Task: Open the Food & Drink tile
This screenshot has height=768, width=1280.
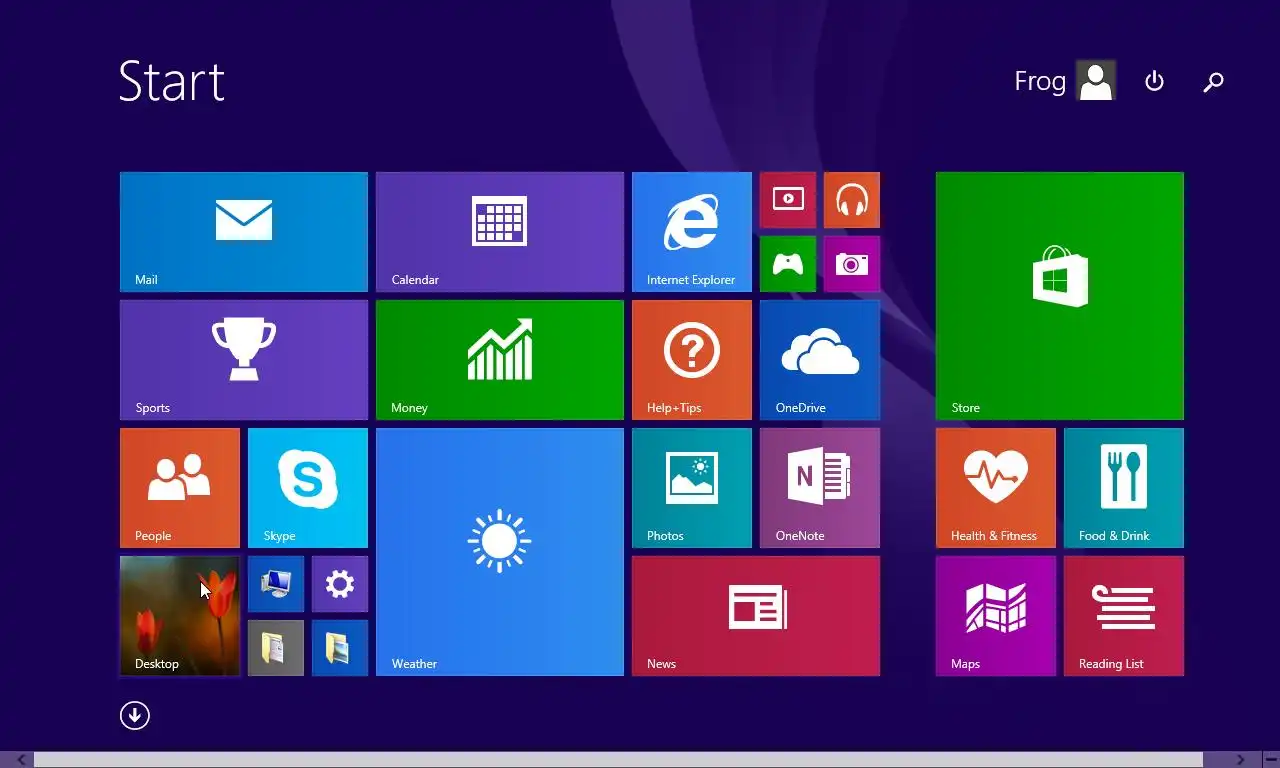Action: [x=1124, y=488]
